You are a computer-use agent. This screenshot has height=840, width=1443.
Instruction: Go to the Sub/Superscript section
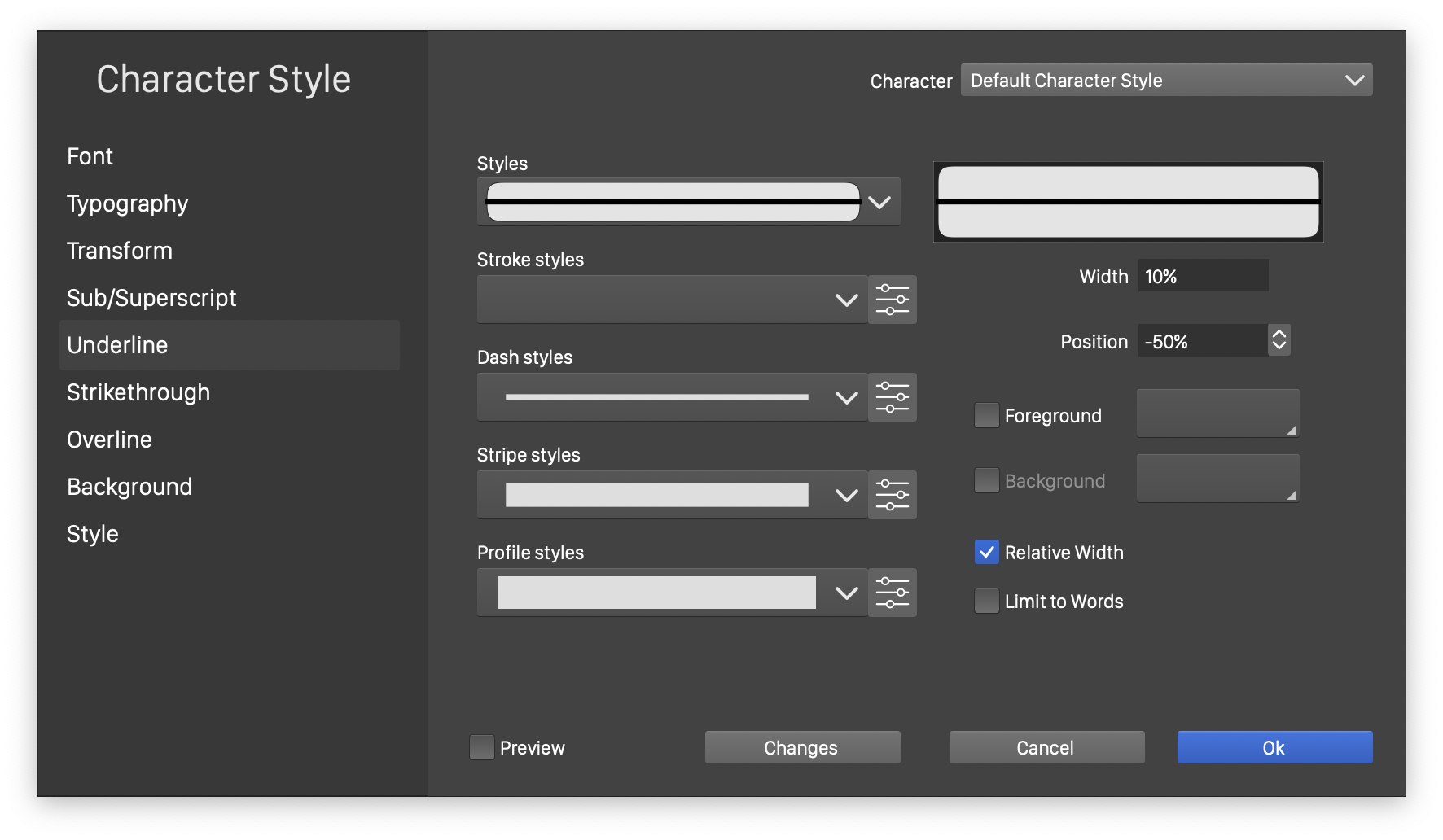(x=151, y=298)
